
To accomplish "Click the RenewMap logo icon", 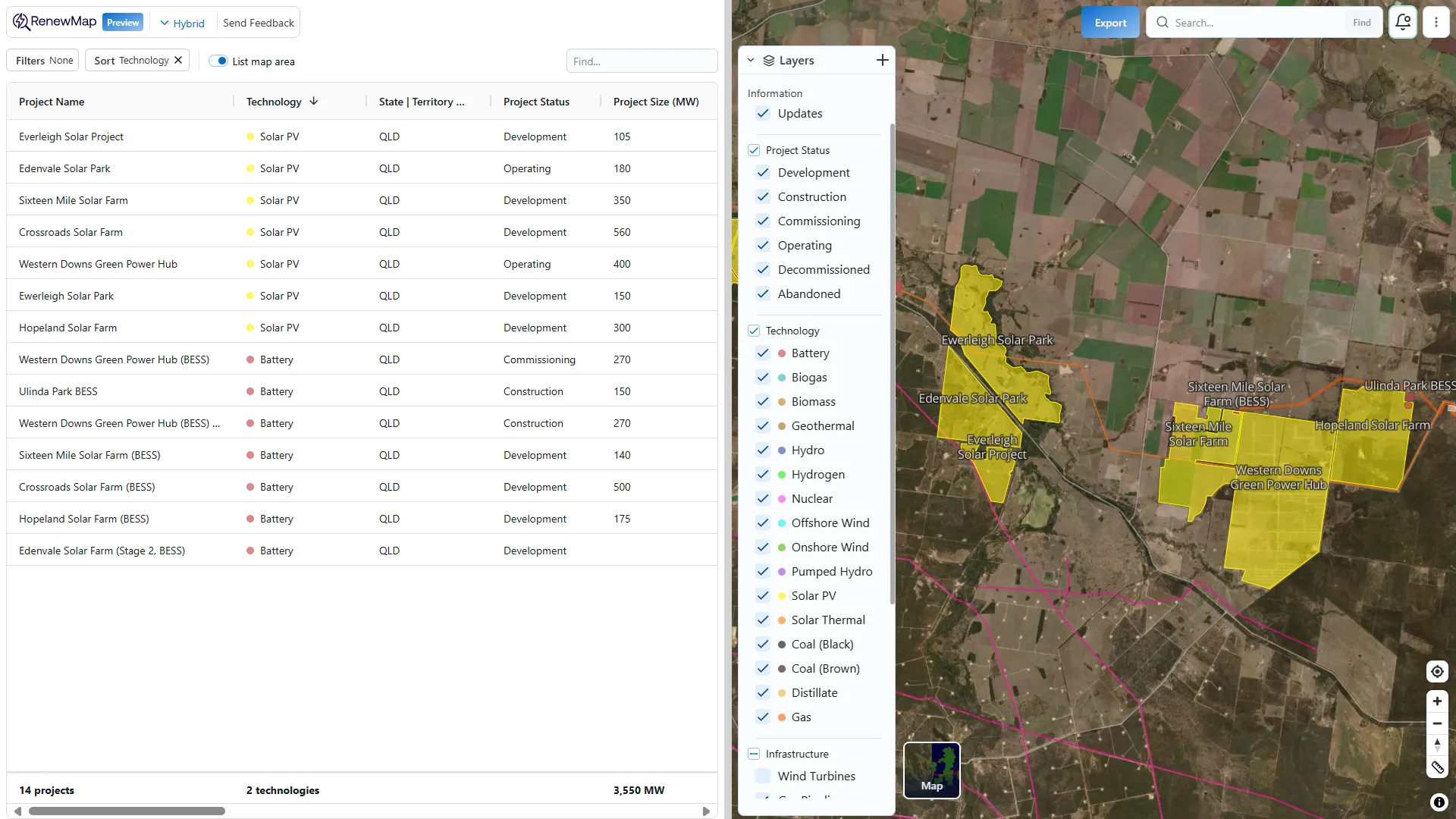I will tap(20, 22).
